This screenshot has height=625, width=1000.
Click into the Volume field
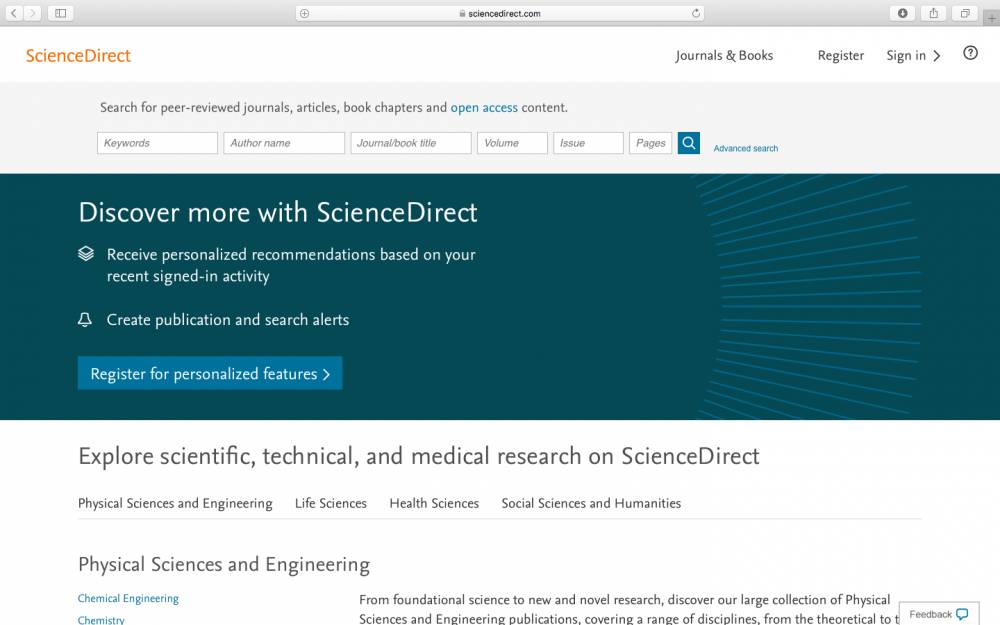[x=512, y=143]
